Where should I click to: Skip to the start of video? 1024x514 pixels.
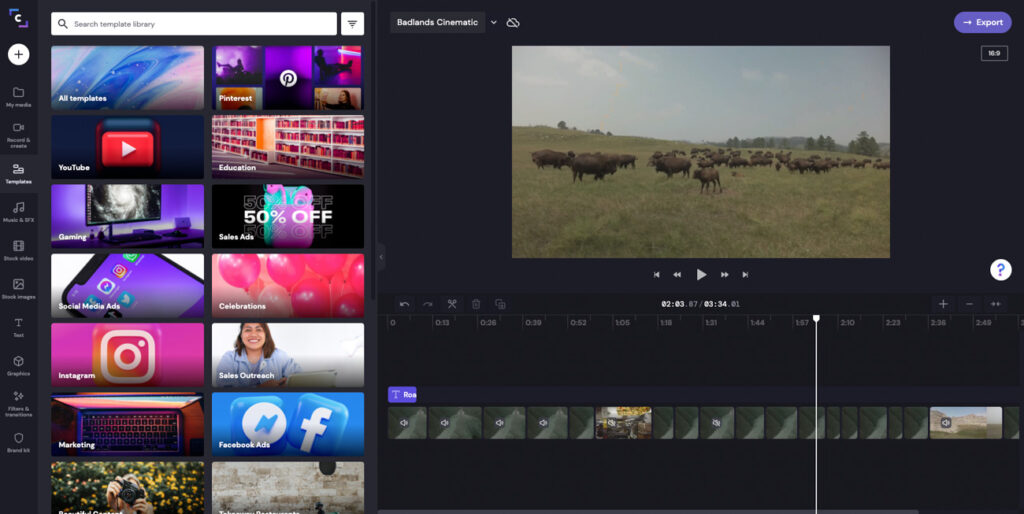pyautogui.click(x=656, y=275)
